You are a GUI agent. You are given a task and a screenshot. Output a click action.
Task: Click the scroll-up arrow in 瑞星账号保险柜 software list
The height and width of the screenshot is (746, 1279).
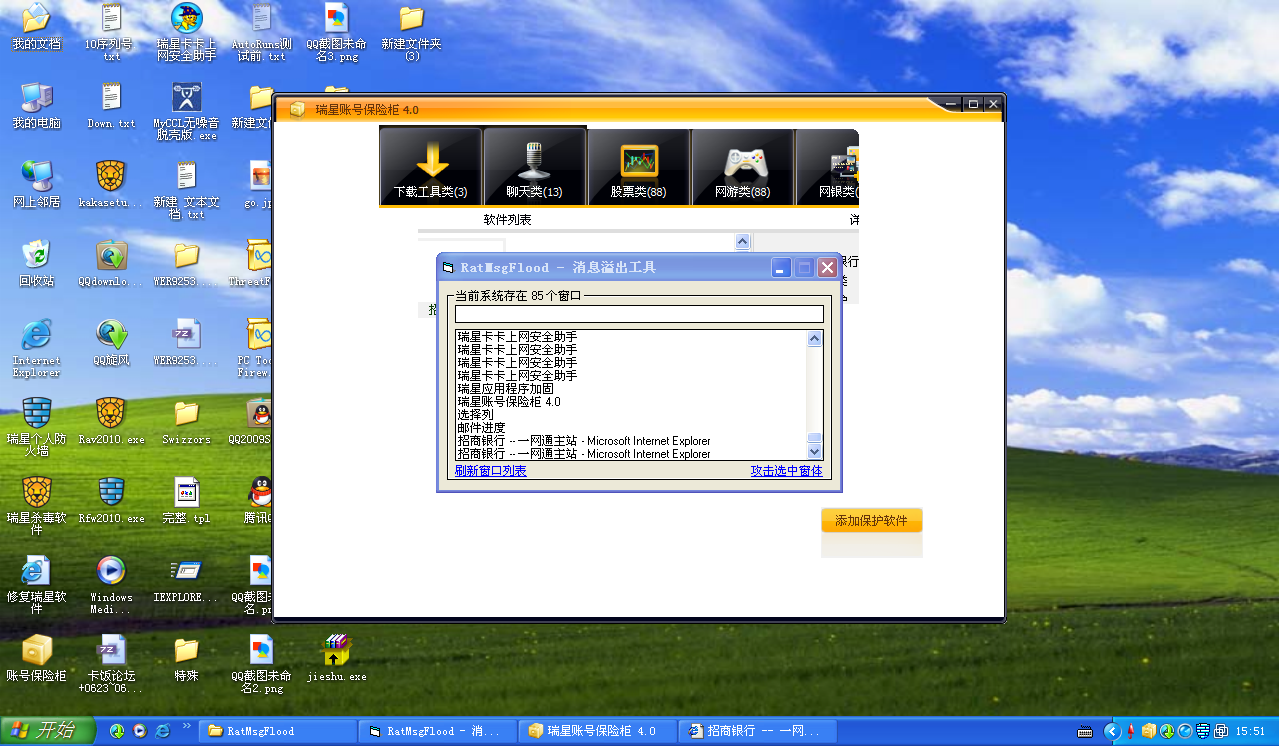(x=742, y=241)
